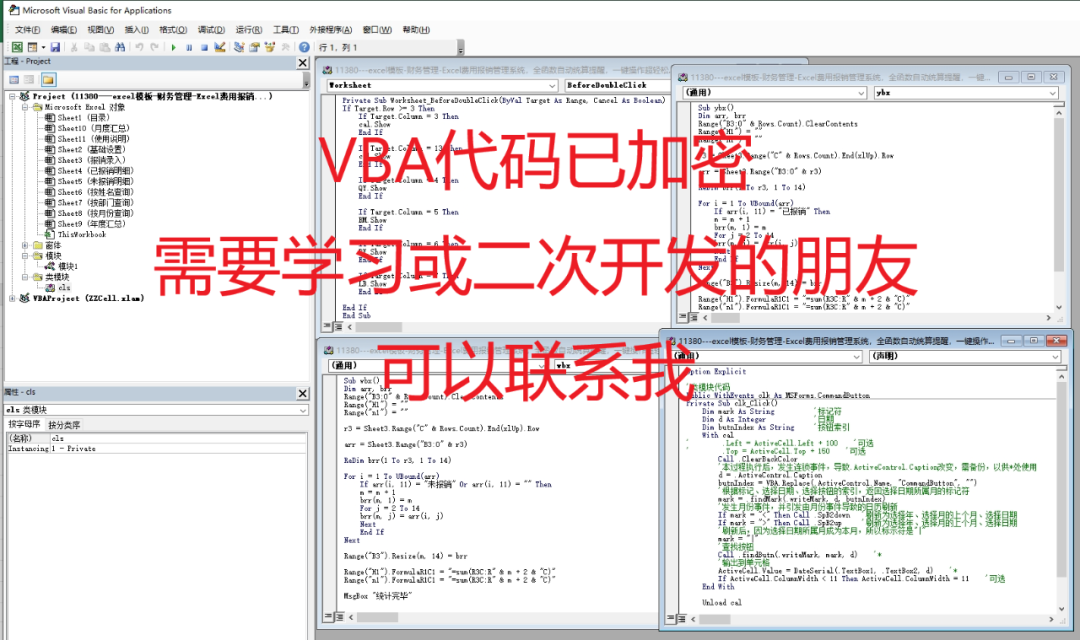
Task: Open the 插入(I) menu
Action: click(x=136, y=30)
